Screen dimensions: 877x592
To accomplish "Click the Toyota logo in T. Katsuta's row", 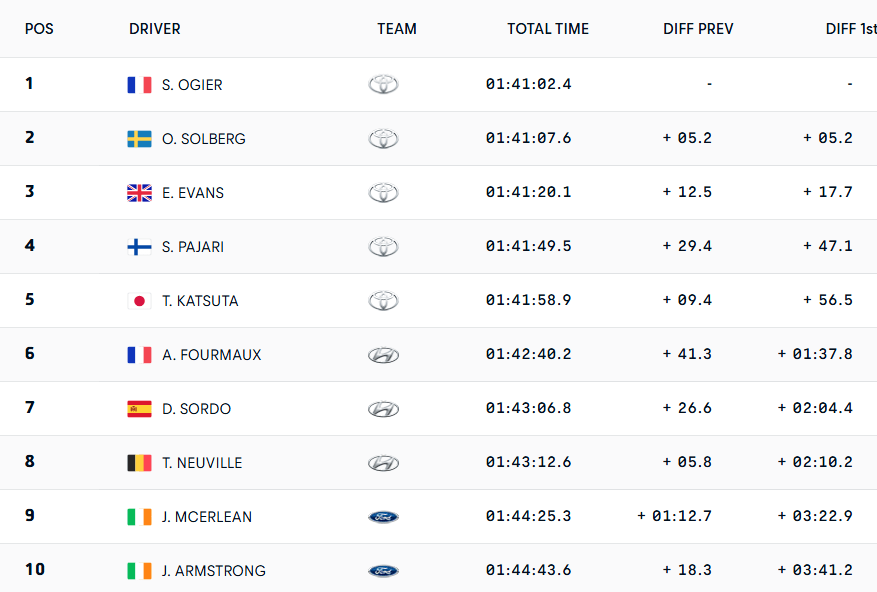I will click(x=383, y=301).
